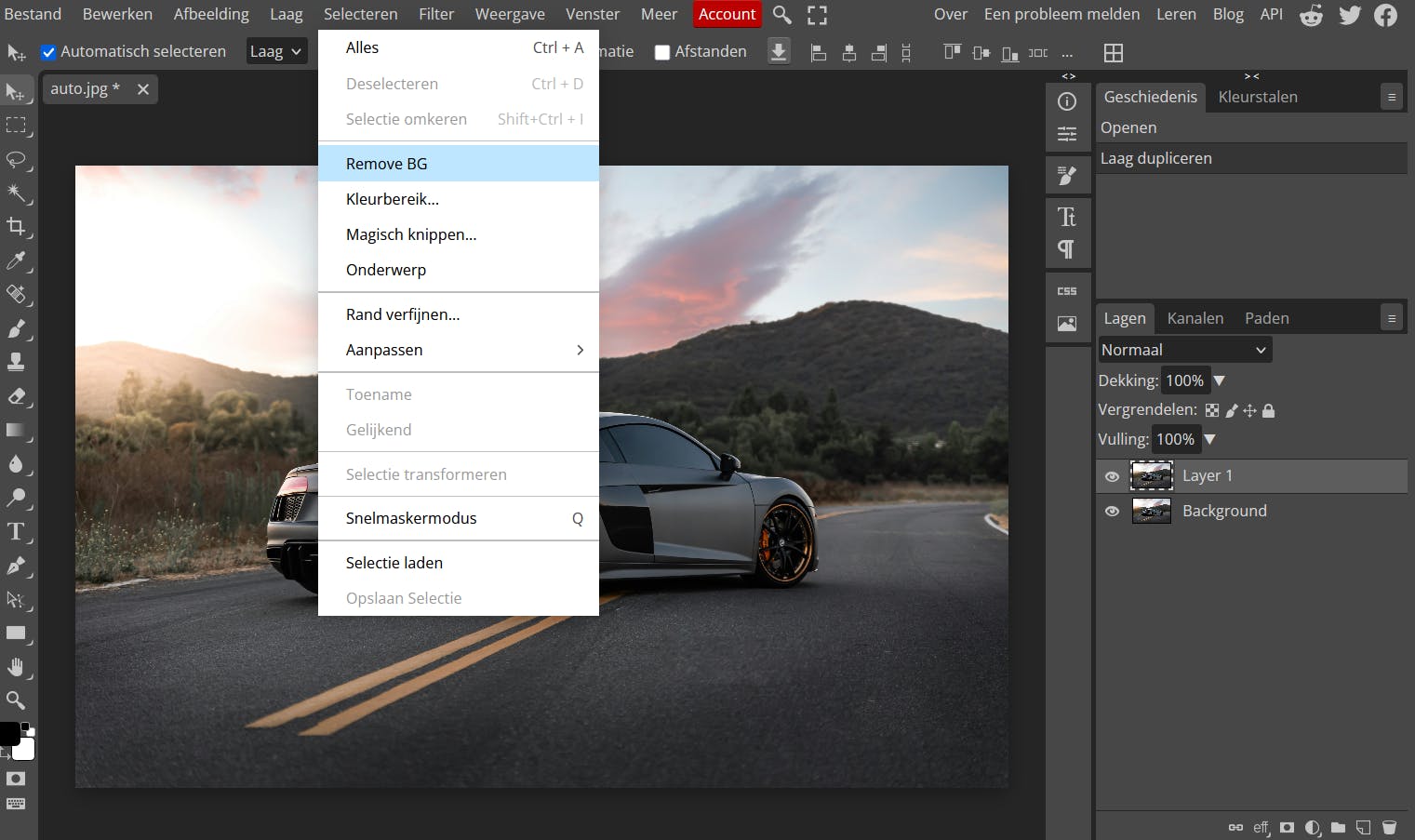The width and height of the screenshot is (1415, 840).
Task: Hide the Layer 1 layer
Action: coord(1112,476)
